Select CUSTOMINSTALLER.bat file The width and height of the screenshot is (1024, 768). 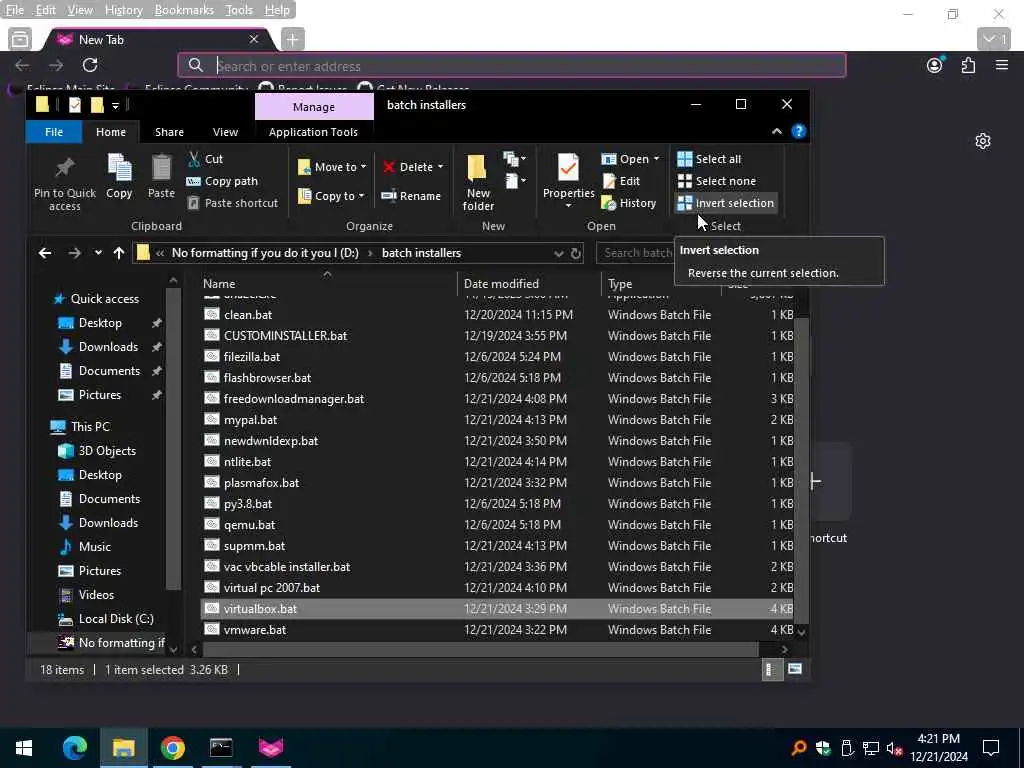[x=497, y=336]
